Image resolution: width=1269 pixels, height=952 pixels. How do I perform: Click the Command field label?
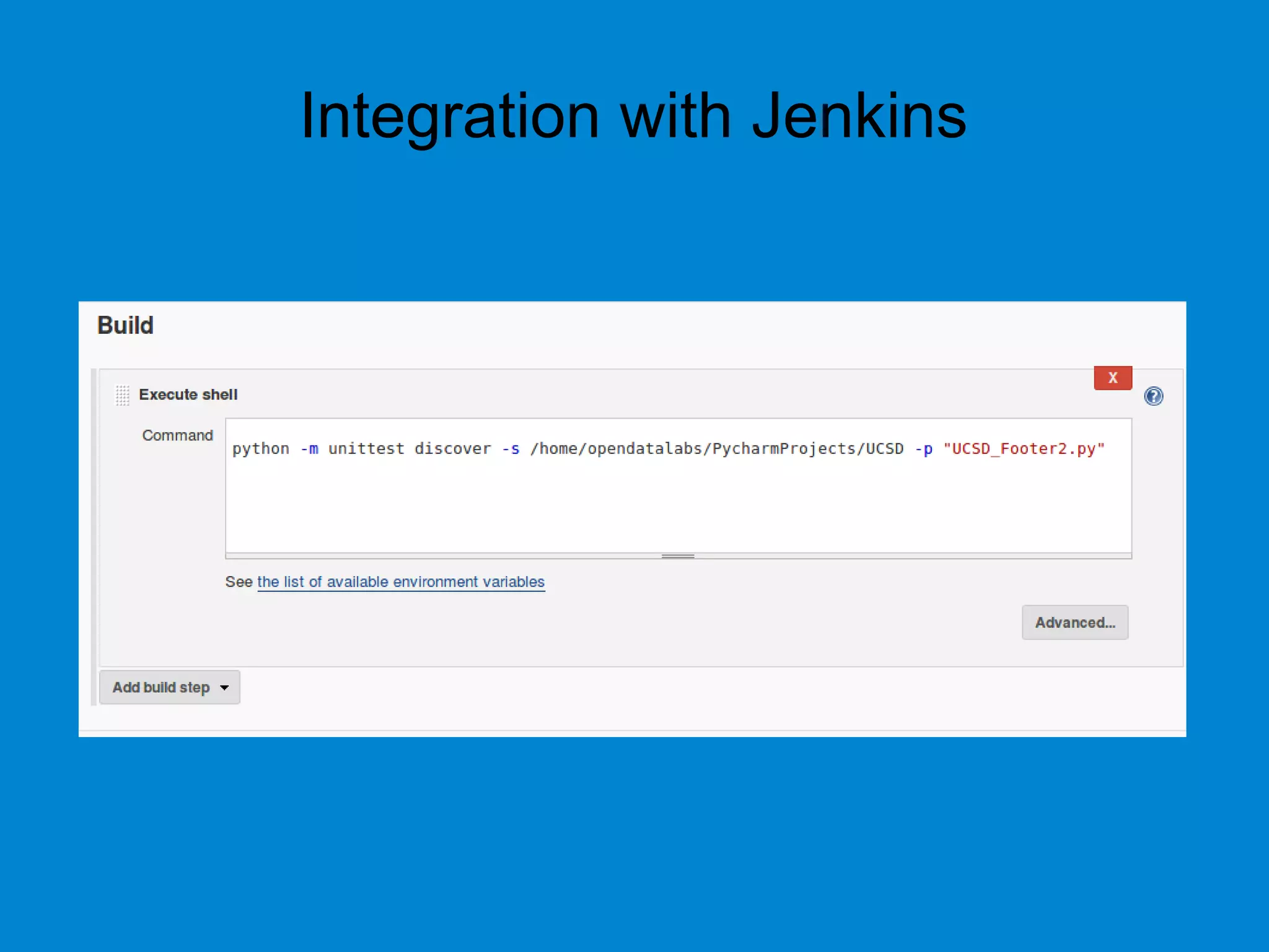(x=177, y=435)
